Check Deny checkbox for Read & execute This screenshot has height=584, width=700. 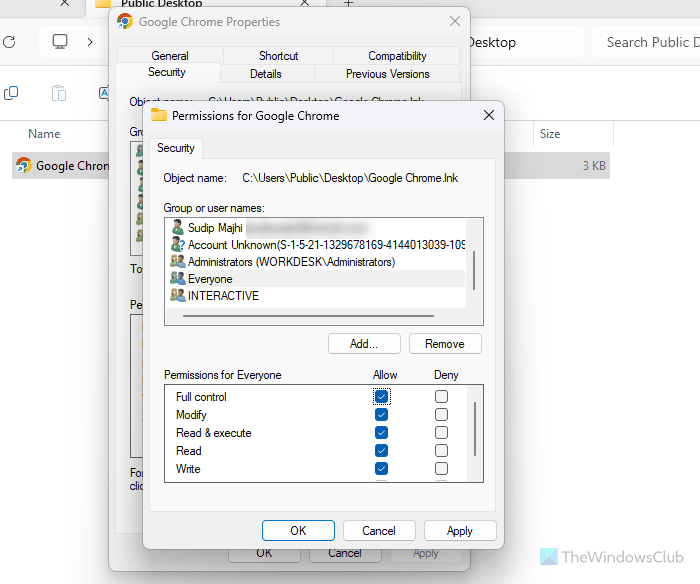[442, 433]
